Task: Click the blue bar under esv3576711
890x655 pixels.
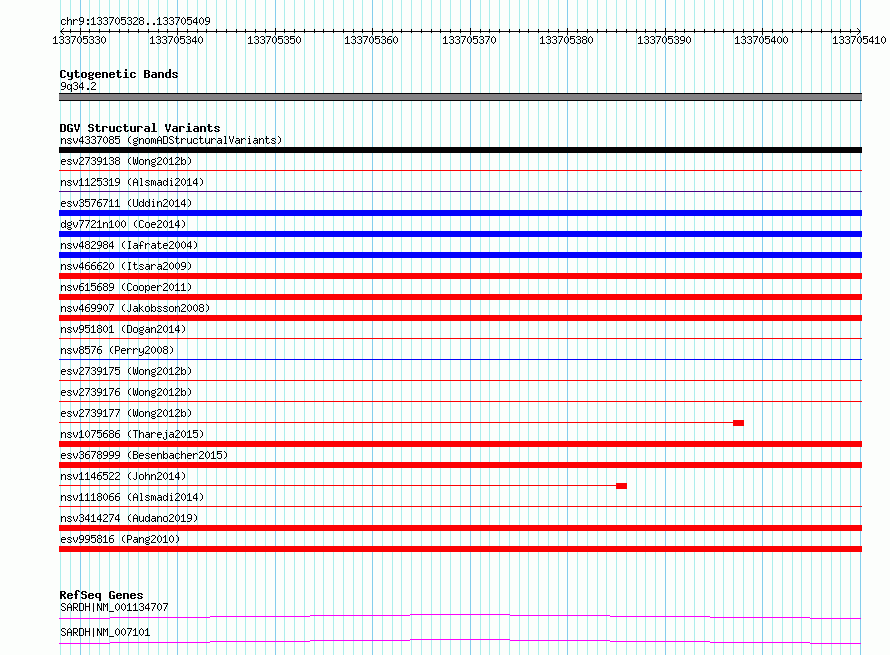Action: (x=460, y=213)
